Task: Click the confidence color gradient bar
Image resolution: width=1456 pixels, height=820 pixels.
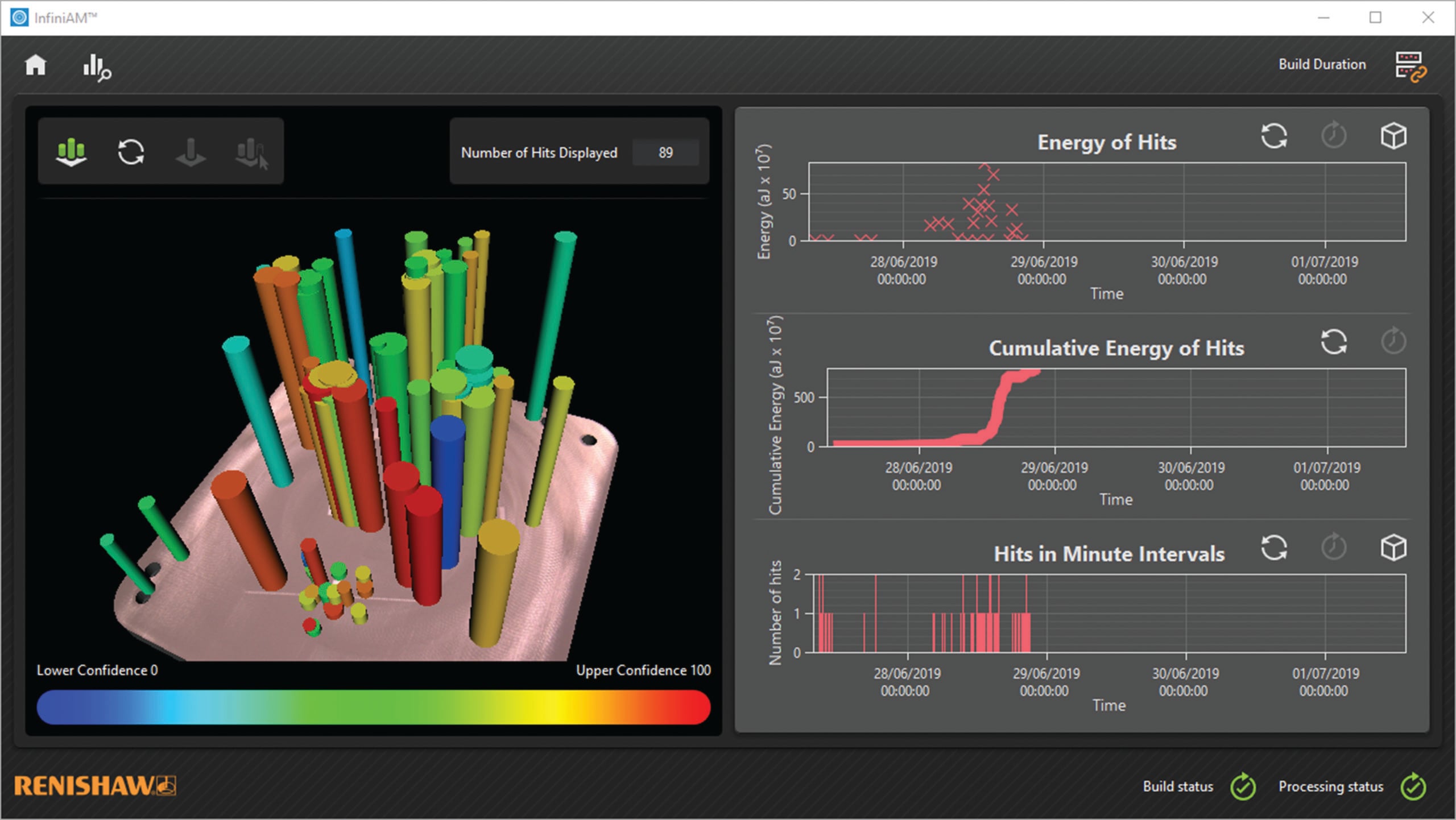Action: pyautogui.click(x=373, y=707)
